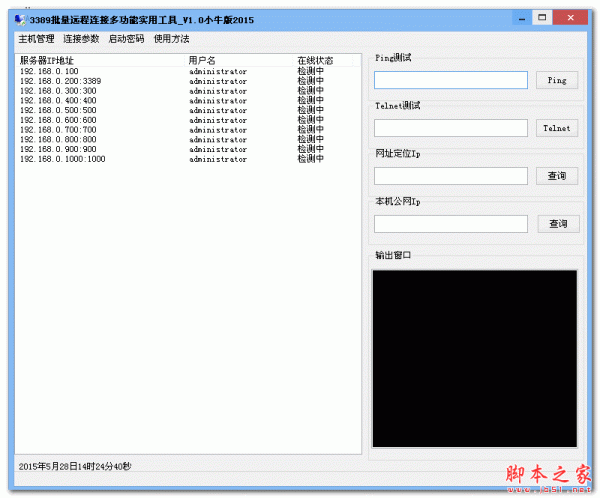Open the 启动密码 menu
600x498 pixels.
[x=126, y=39]
